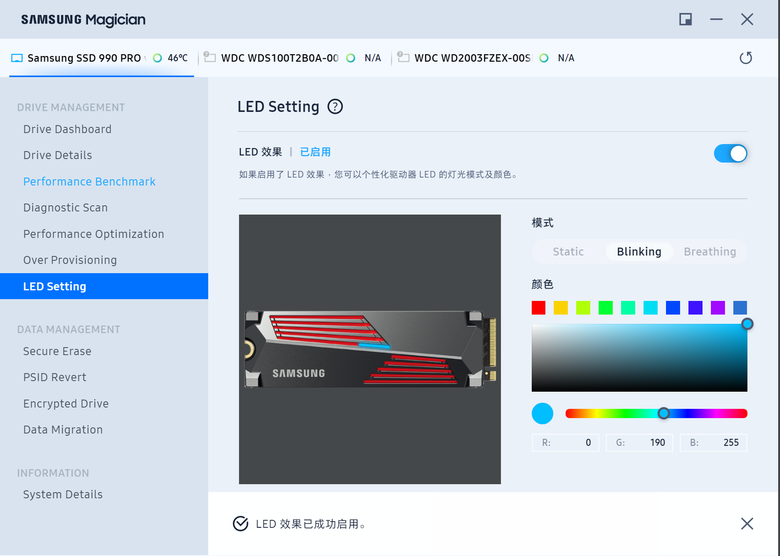Open PSID Revert page
Viewport: 780px width, 556px height.
click(55, 377)
